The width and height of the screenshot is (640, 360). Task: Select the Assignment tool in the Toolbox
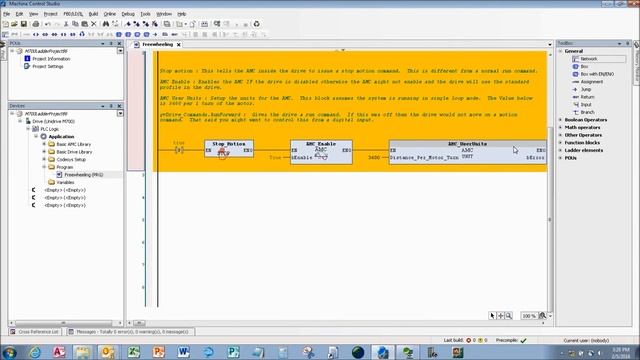(588, 82)
